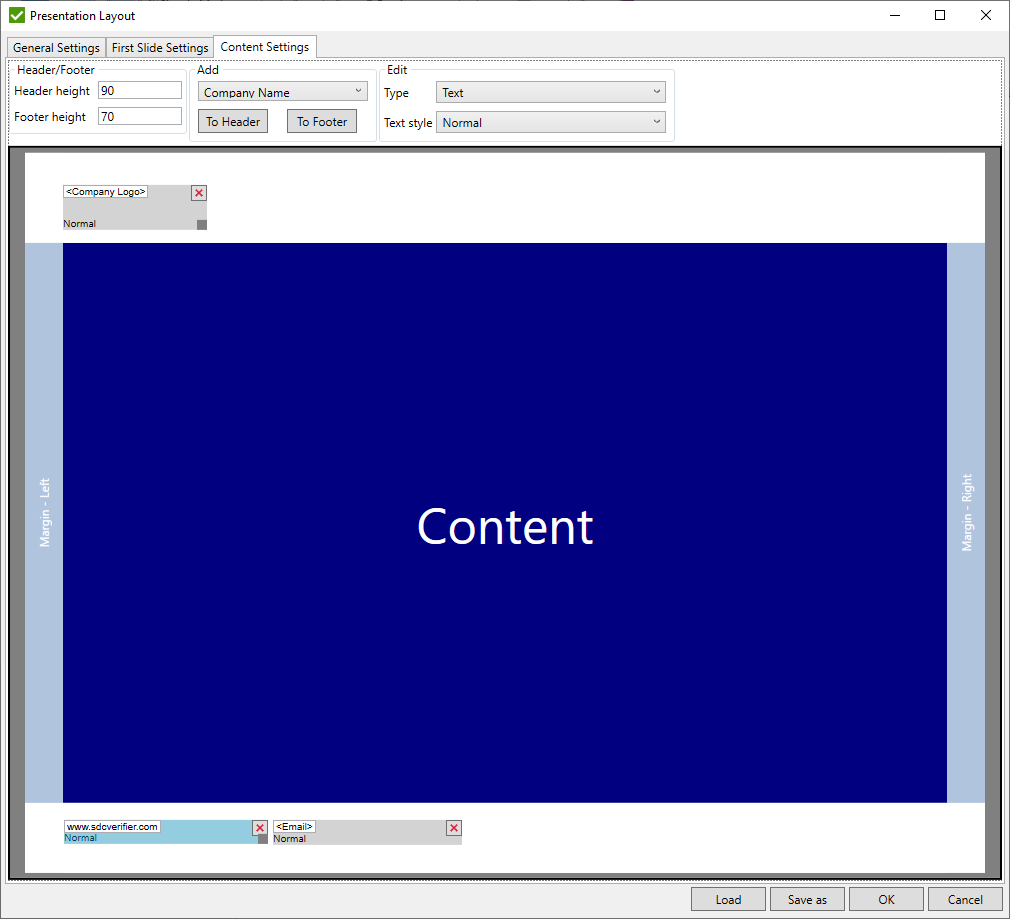
Task: Select the Header height input field
Action: (x=139, y=89)
